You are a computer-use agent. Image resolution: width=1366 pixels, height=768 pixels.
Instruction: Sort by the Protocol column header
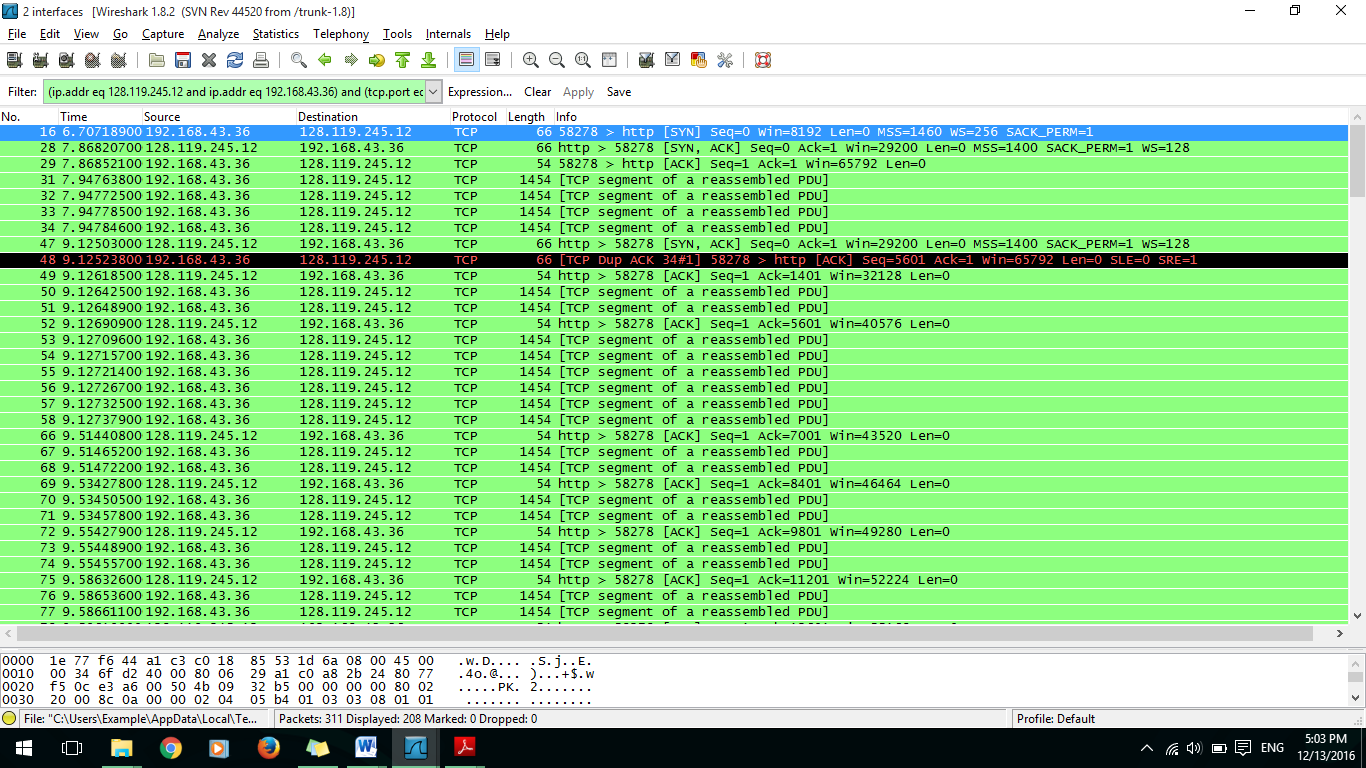477,117
